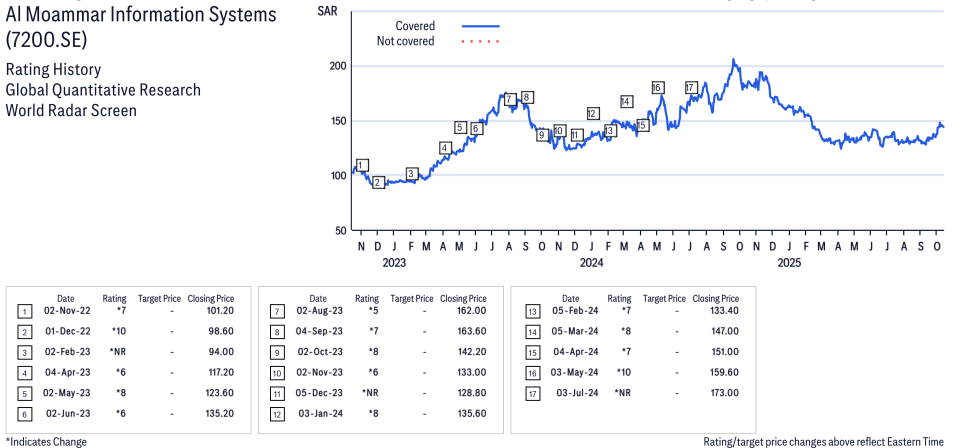Click chart marker 10
Viewport: 955px width, 448px height.
[x=559, y=131]
